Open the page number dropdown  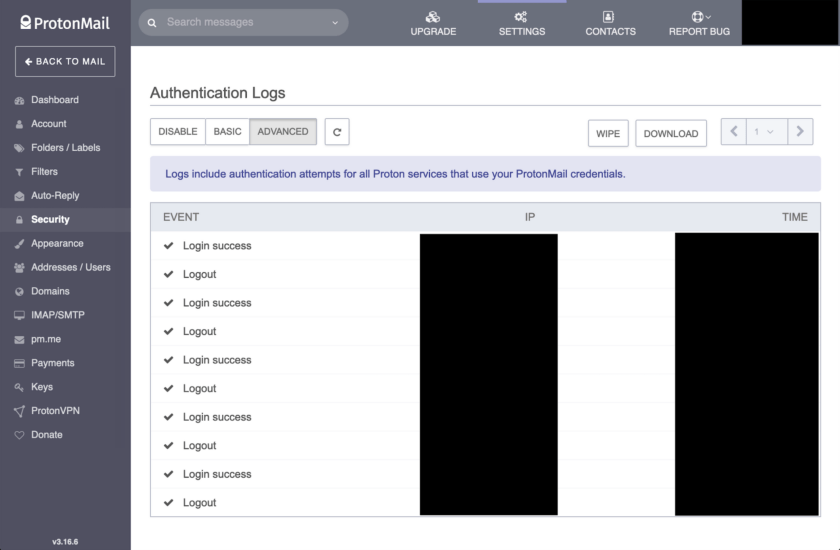pyautogui.click(x=767, y=132)
